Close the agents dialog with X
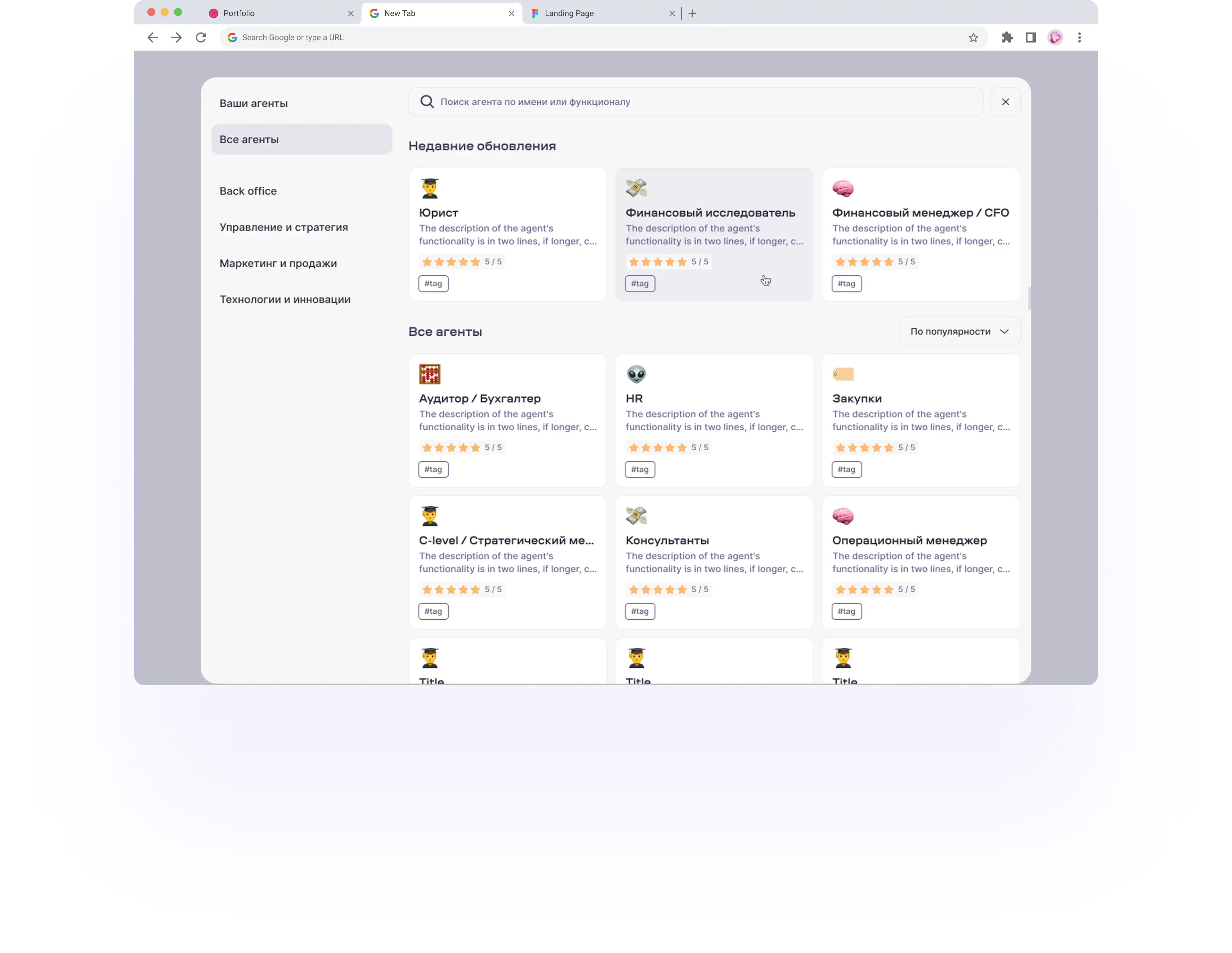 [x=1005, y=101]
